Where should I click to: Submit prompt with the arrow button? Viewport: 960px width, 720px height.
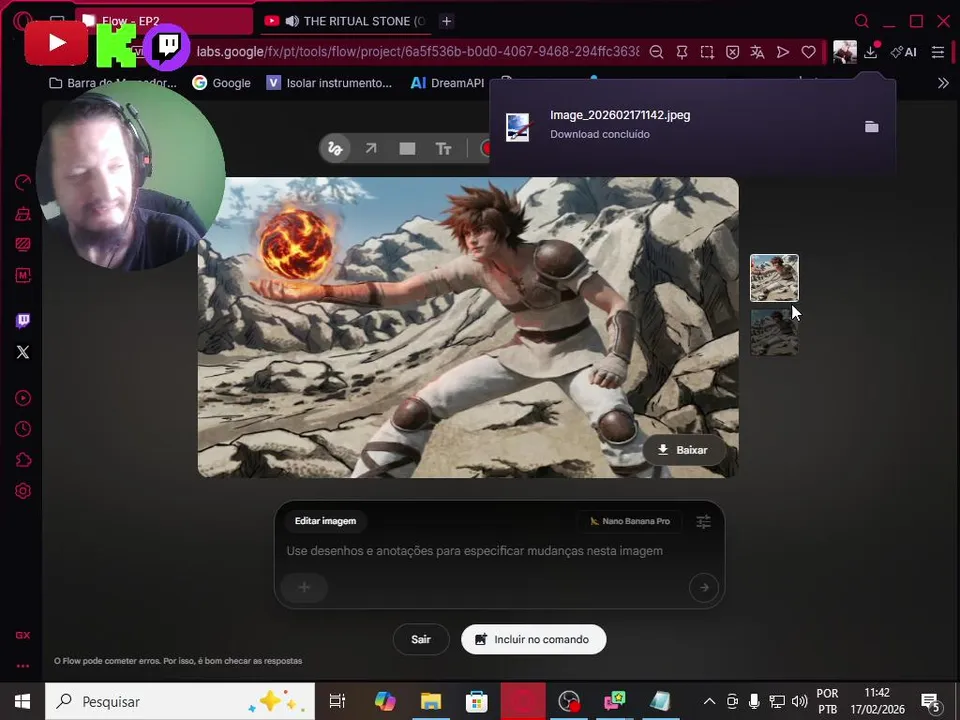[x=703, y=587]
